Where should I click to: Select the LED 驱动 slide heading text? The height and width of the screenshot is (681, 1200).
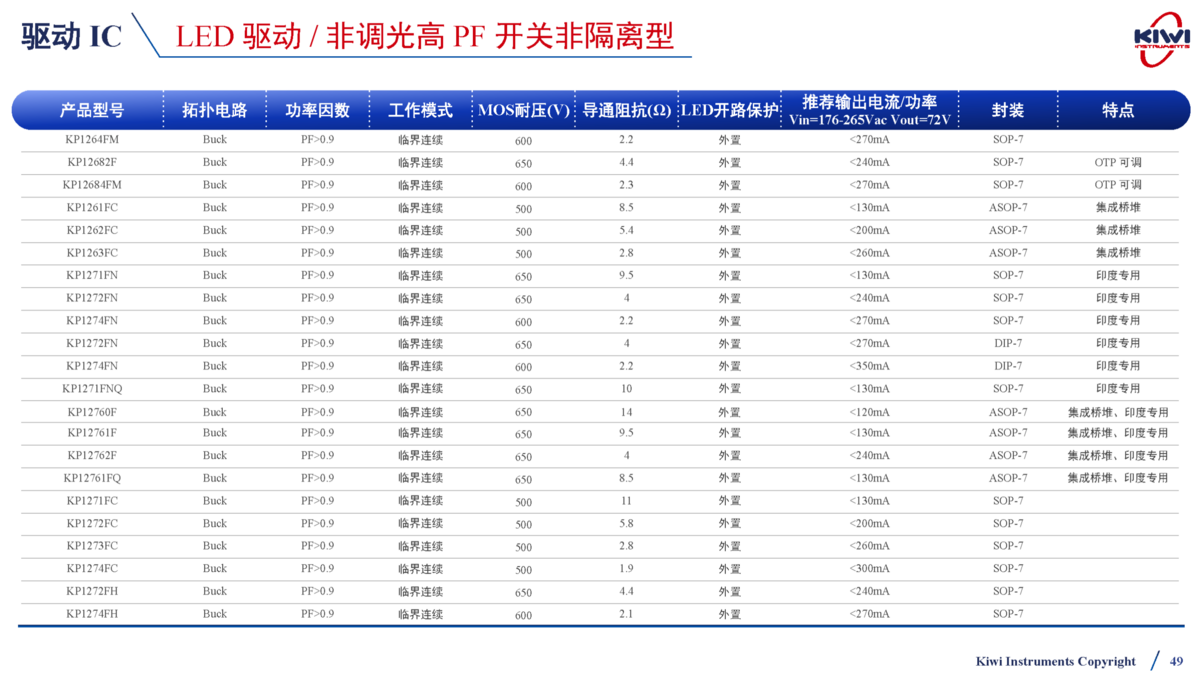[x=424, y=36]
